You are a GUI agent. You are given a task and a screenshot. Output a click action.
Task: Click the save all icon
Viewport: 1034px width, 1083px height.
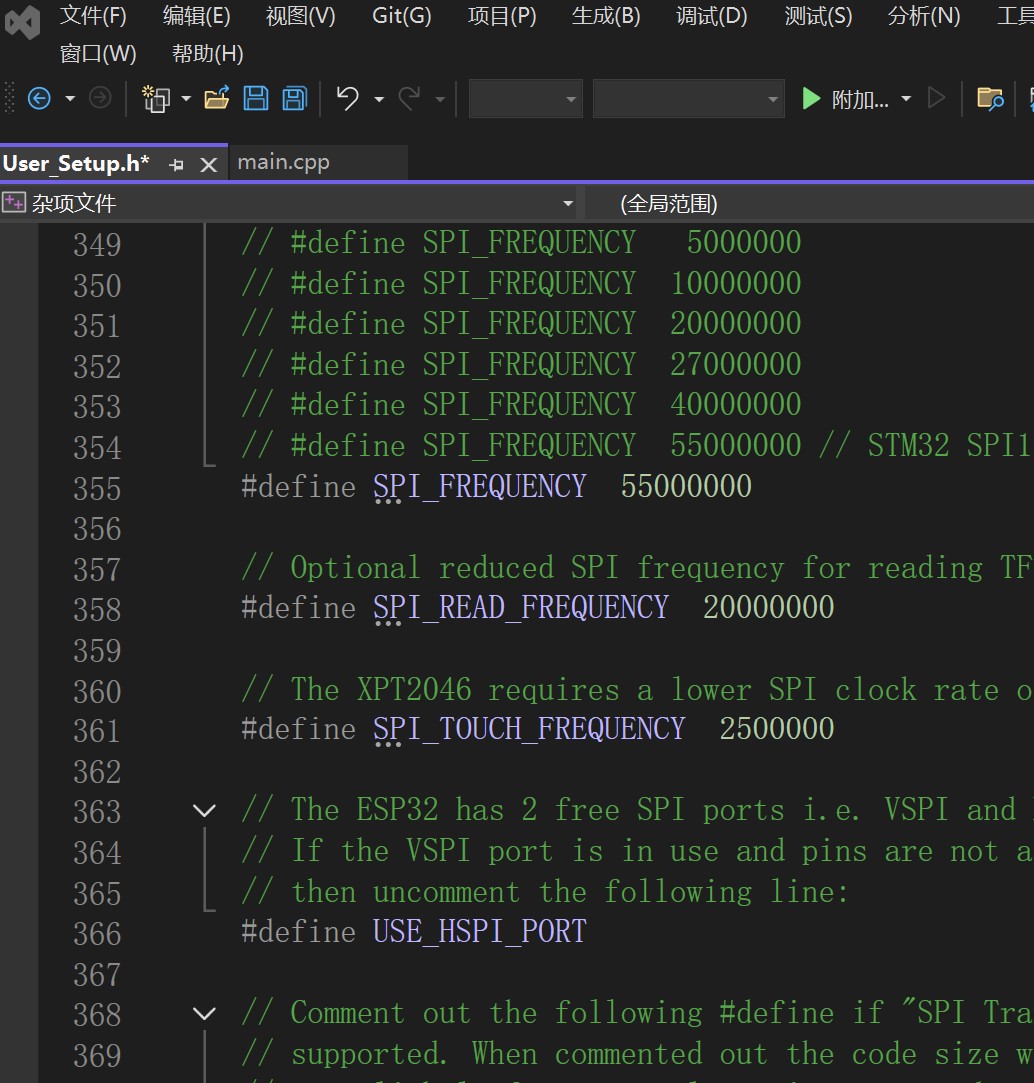coord(294,98)
